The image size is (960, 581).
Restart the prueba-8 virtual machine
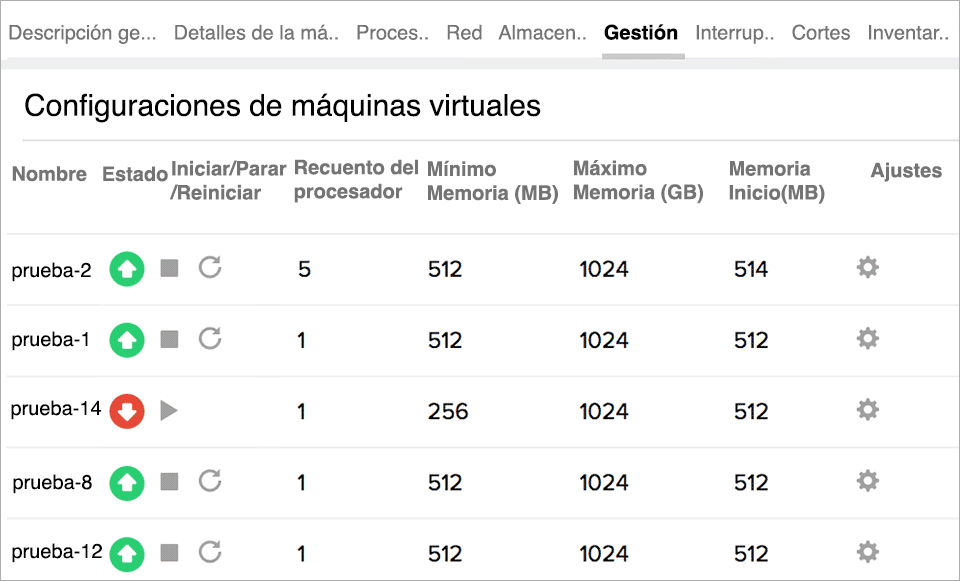pos(209,481)
